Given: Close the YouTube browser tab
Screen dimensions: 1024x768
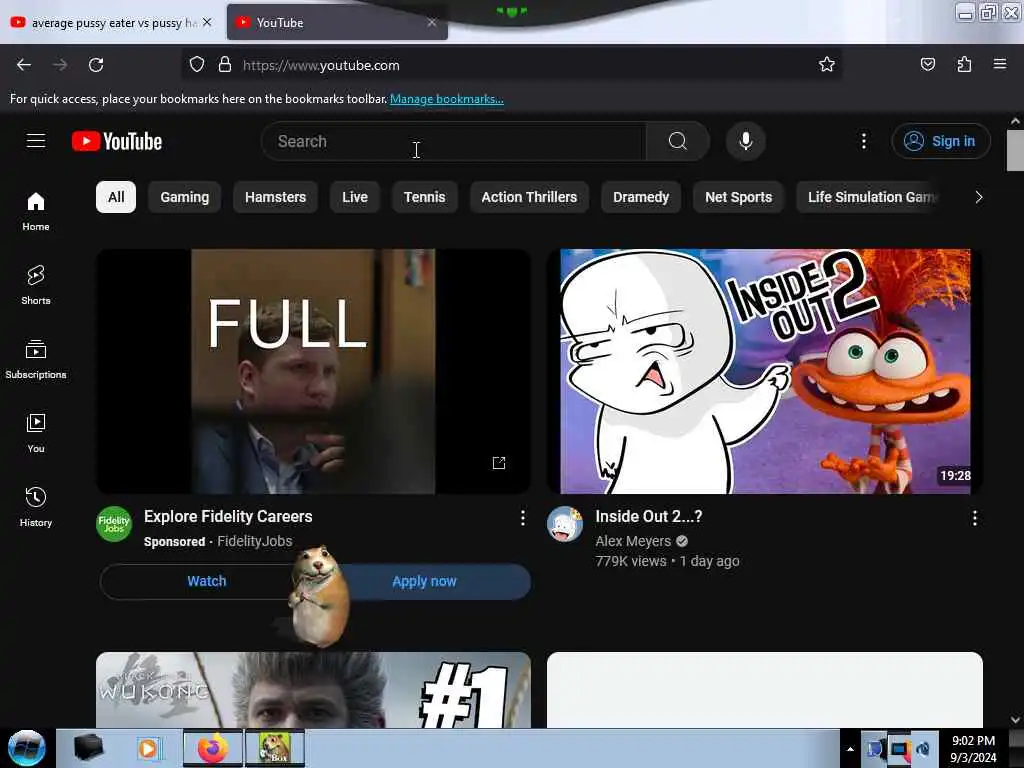Looking at the screenshot, I should click(432, 22).
